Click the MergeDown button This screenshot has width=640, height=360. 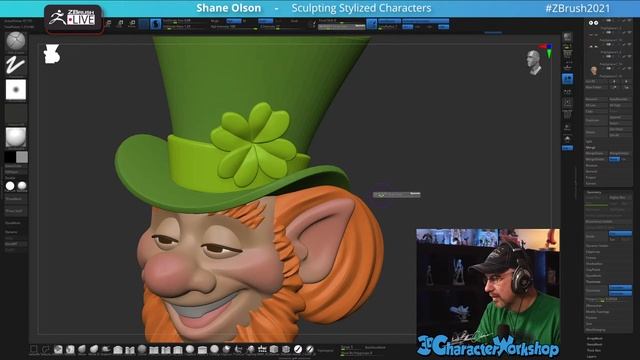click(x=596, y=153)
